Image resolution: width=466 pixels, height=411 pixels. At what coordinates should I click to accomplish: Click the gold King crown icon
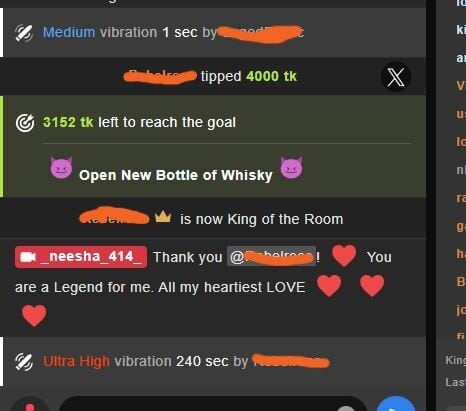[163, 217]
